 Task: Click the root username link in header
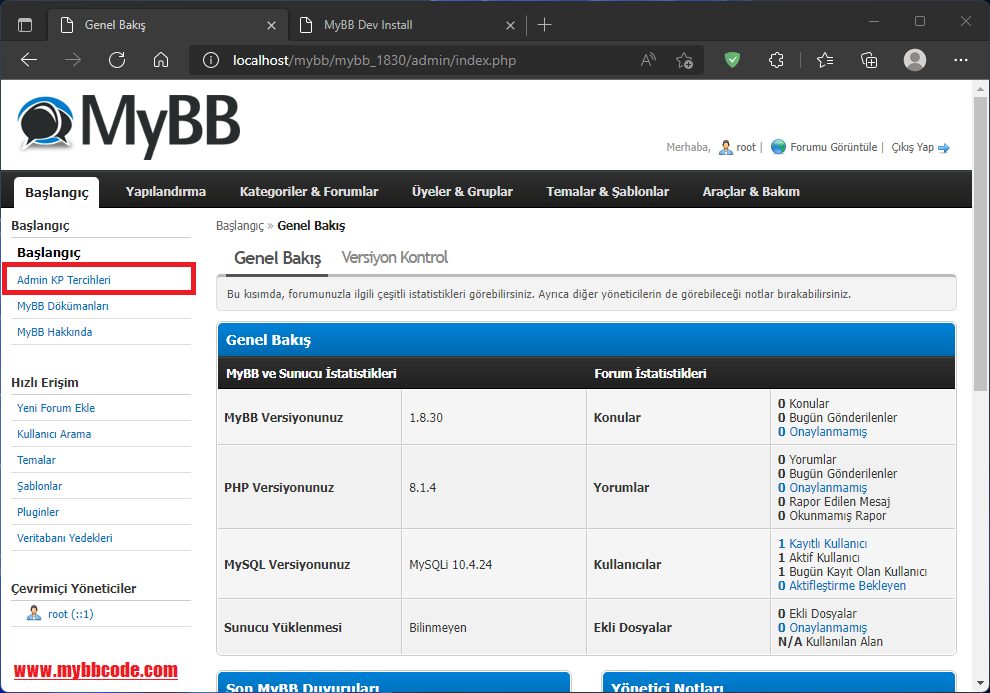pyautogui.click(x=746, y=147)
